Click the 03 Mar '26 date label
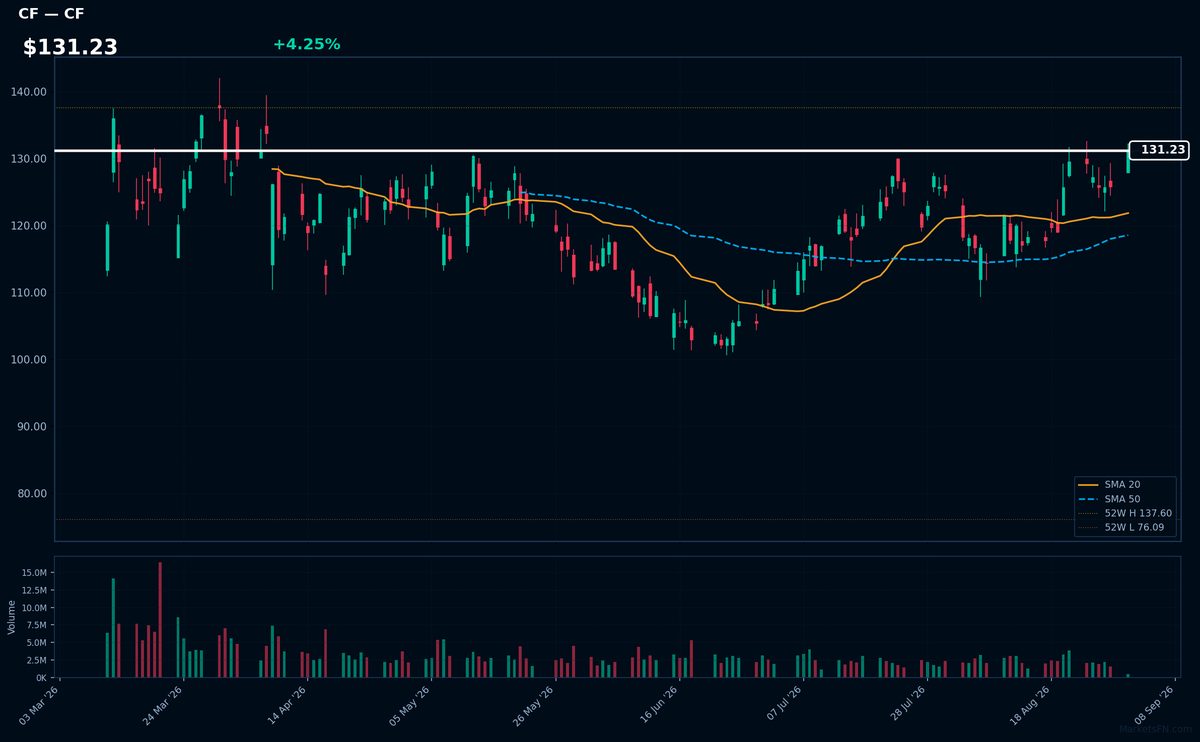 click(40, 705)
